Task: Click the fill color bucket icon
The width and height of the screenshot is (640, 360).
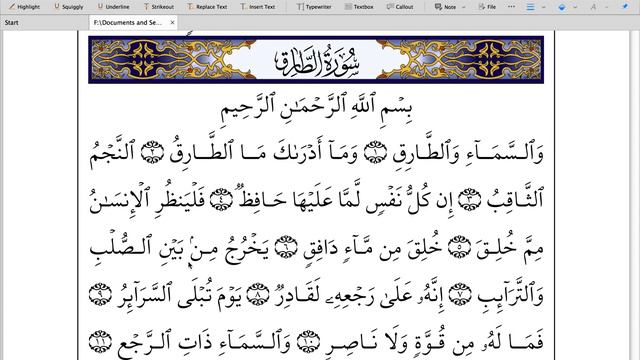Action: click(x=562, y=7)
